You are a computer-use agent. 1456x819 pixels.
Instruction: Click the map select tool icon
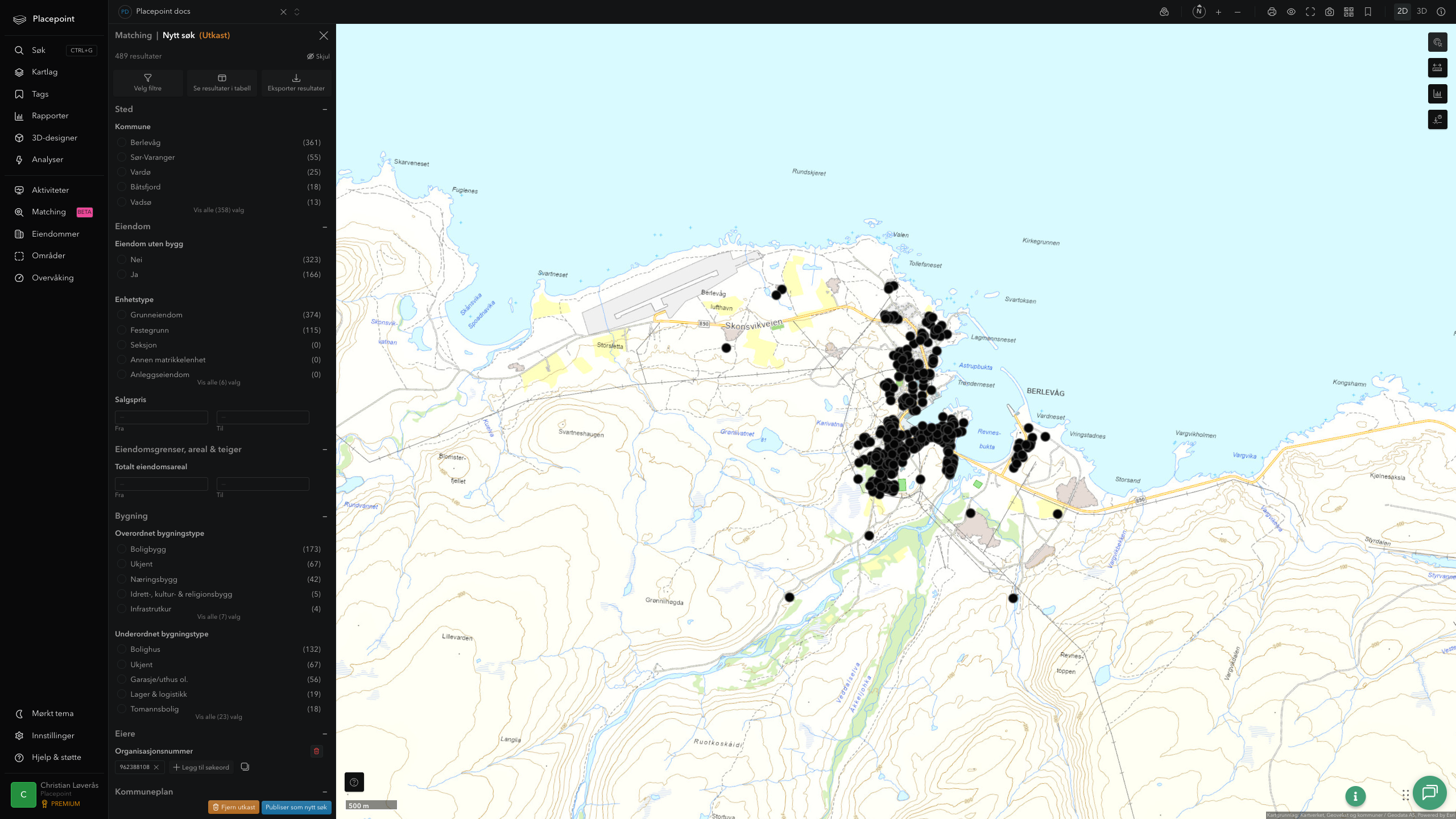[x=1438, y=42]
